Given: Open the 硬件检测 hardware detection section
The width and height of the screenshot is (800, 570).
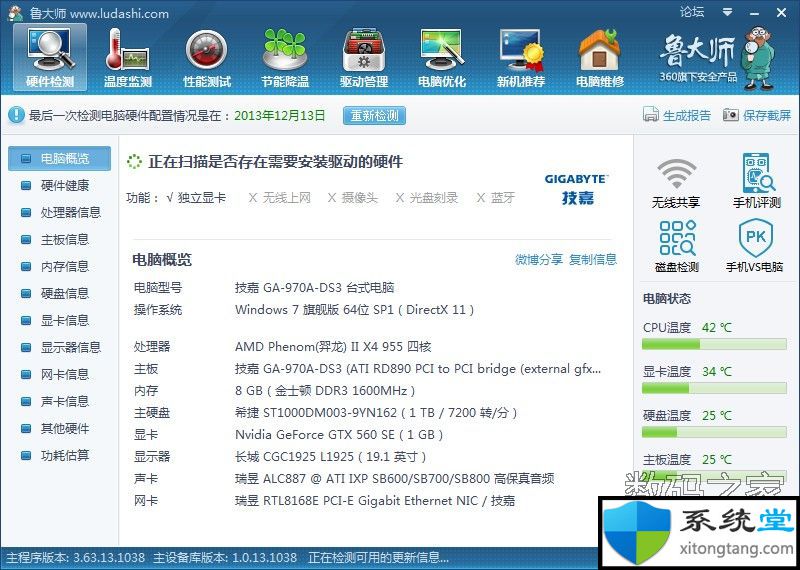Looking at the screenshot, I should [50, 57].
